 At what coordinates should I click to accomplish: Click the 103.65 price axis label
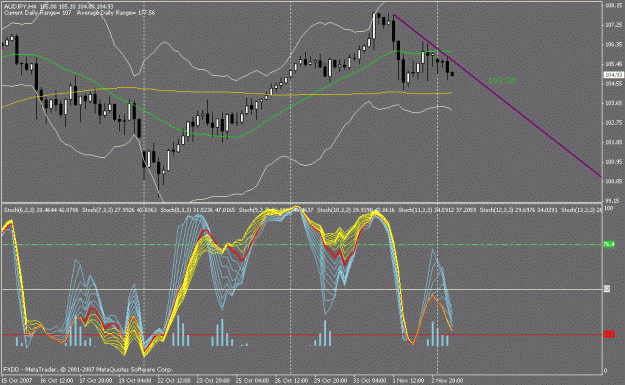(x=614, y=103)
